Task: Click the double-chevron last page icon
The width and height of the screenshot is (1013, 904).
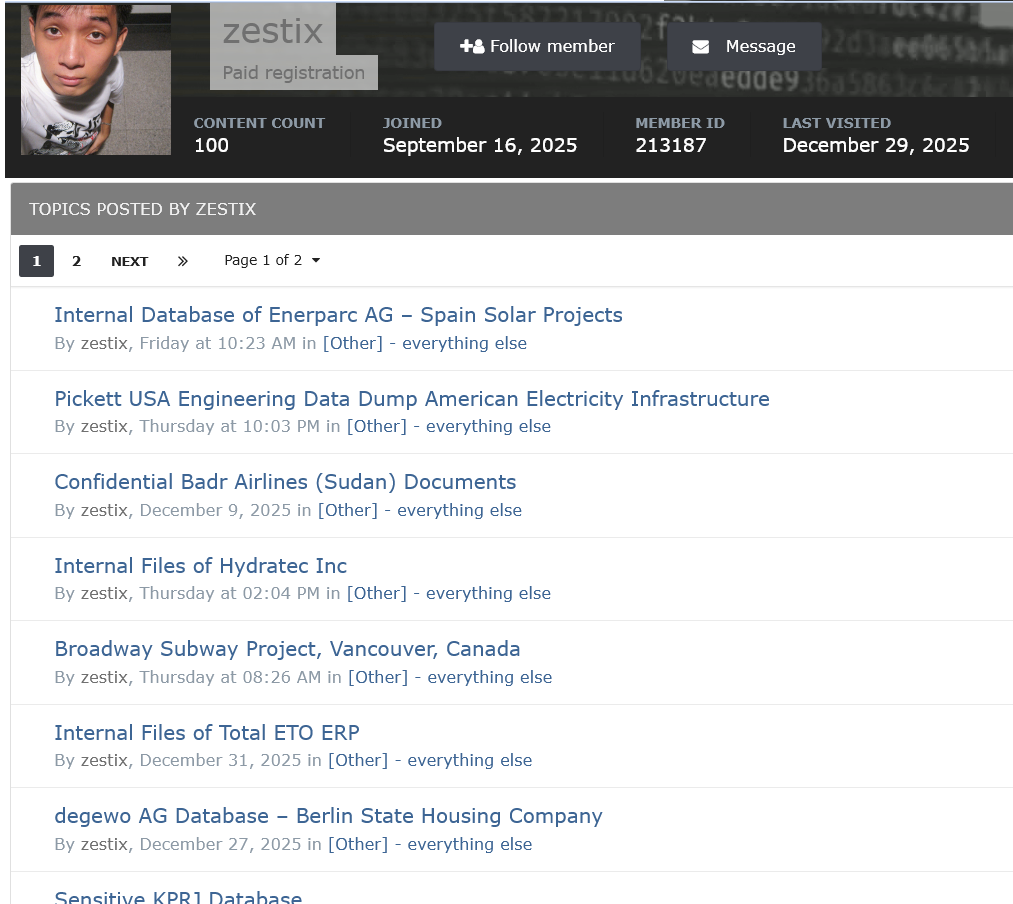Action: (x=183, y=261)
